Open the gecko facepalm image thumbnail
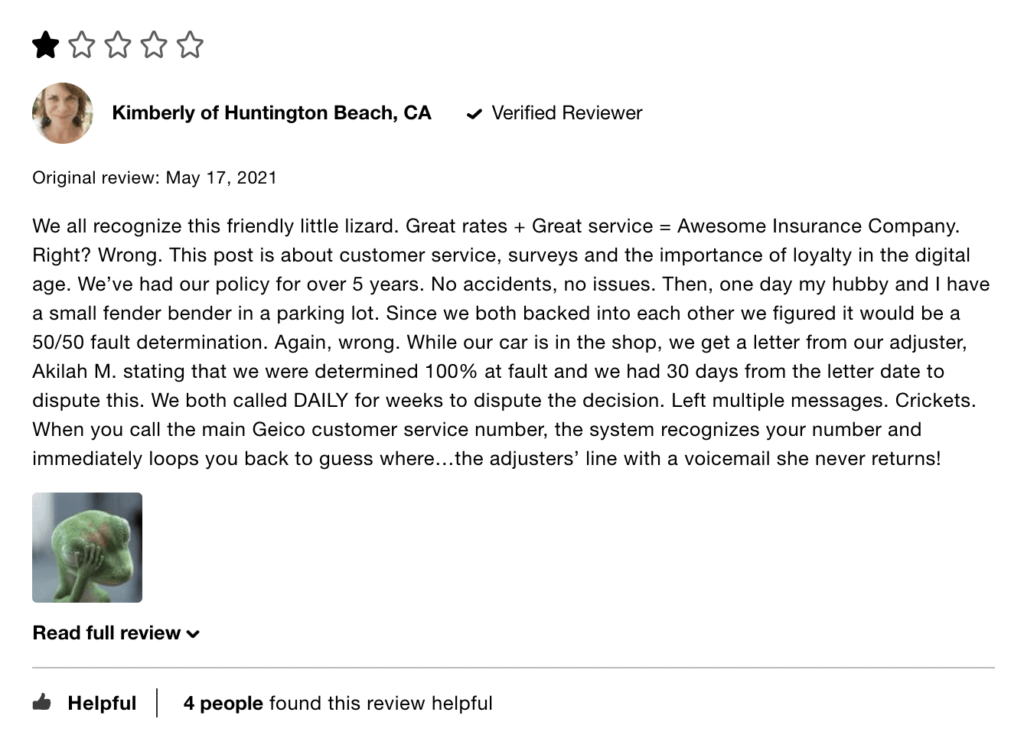The image size is (1024, 748). (x=87, y=547)
